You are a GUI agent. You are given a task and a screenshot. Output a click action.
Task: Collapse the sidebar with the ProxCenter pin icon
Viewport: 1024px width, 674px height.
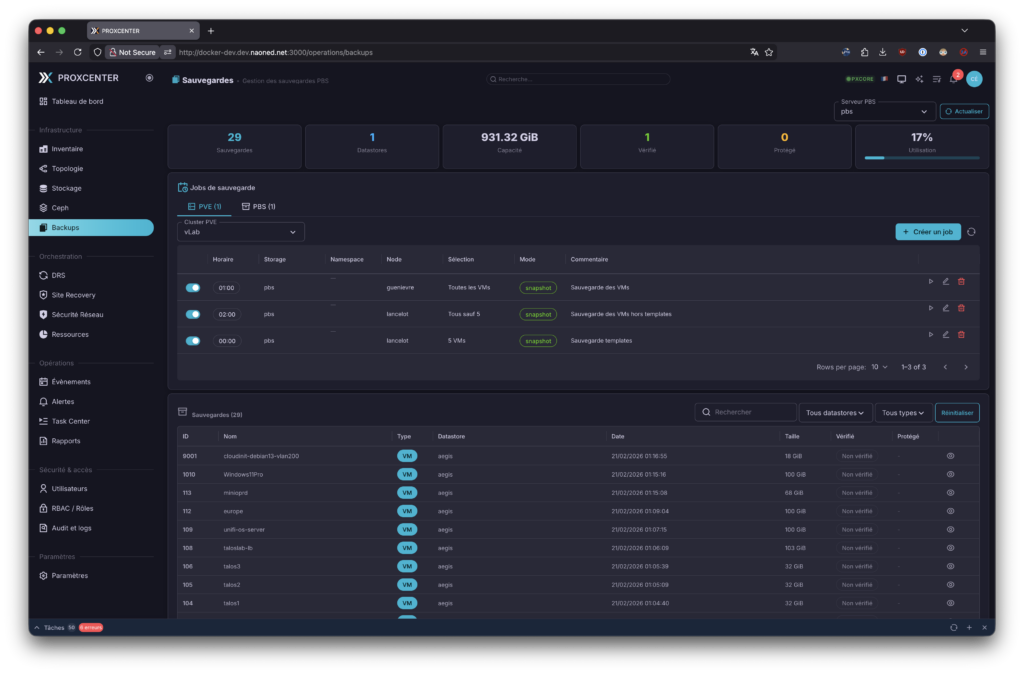(x=149, y=77)
